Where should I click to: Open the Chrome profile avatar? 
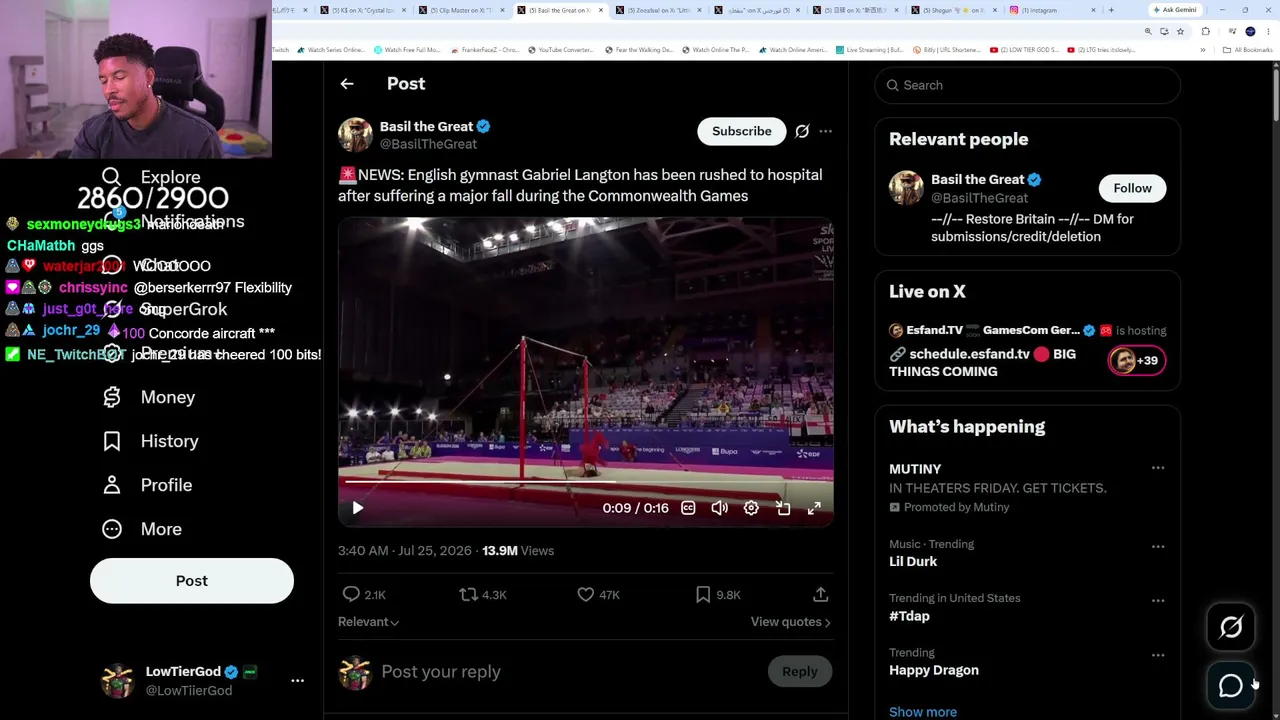[x=1250, y=32]
